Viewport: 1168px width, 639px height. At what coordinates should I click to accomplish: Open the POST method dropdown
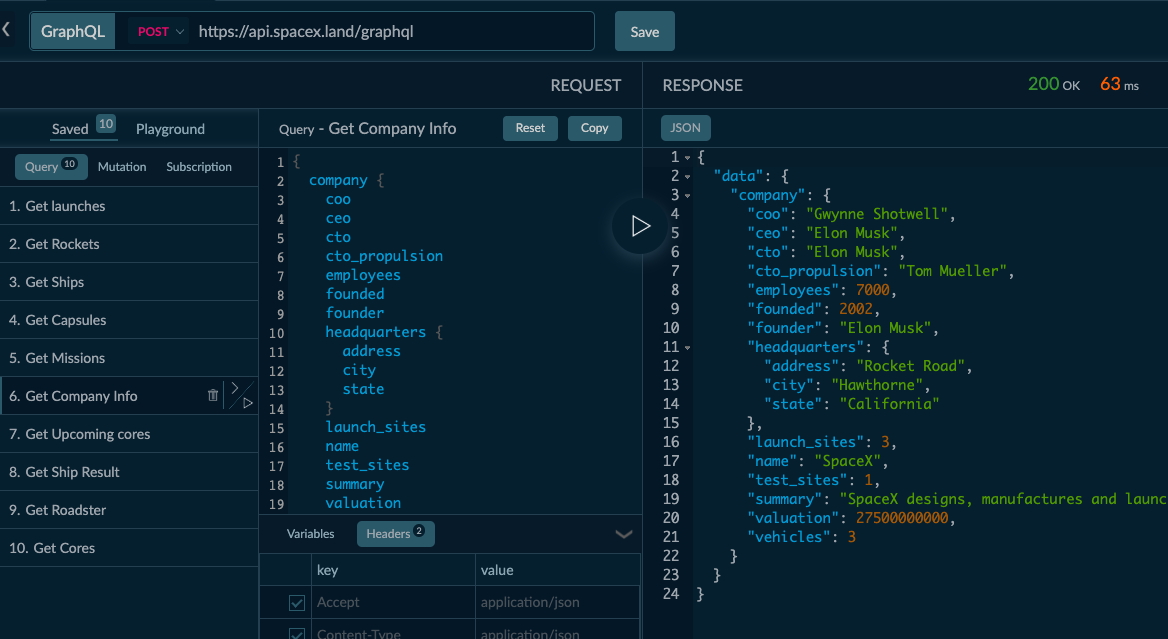tap(160, 31)
